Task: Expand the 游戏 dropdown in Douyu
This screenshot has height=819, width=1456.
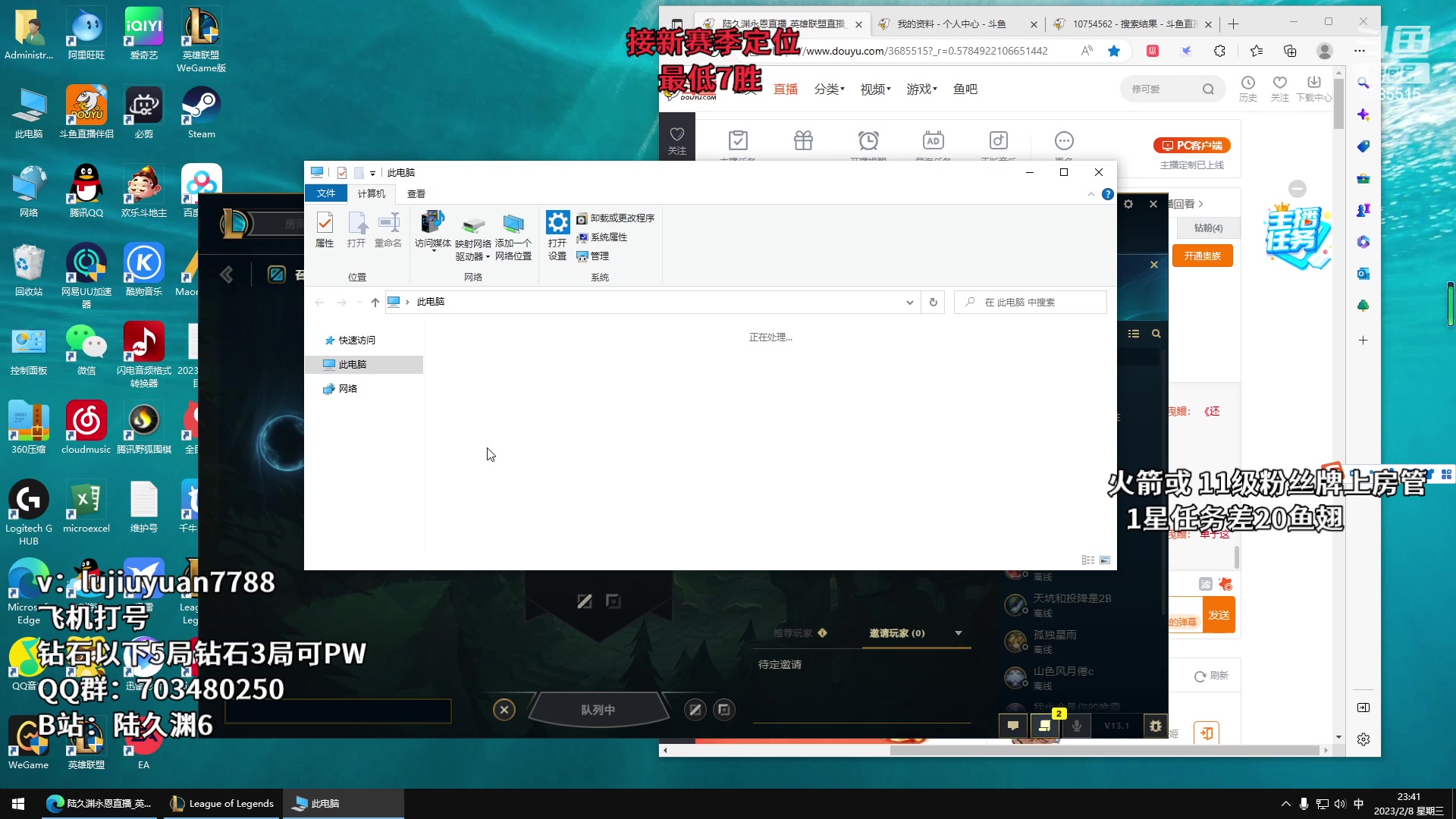Action: pyautogui.click(x=921, y=89)
